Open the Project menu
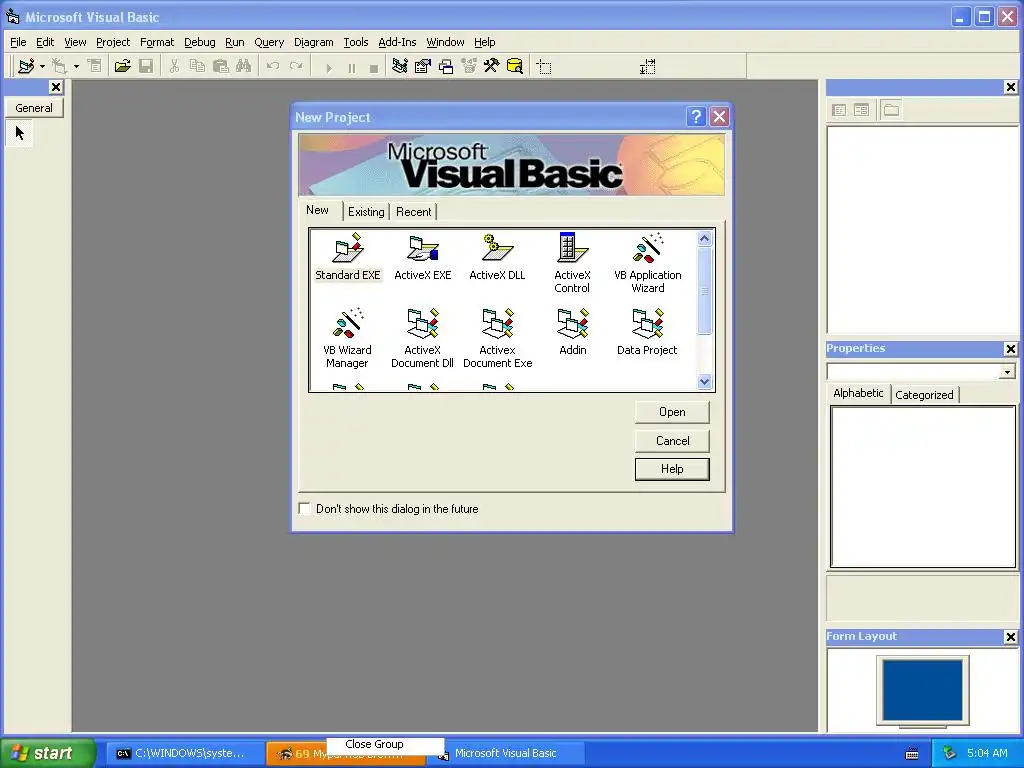1024x768 pixels. 113,42
